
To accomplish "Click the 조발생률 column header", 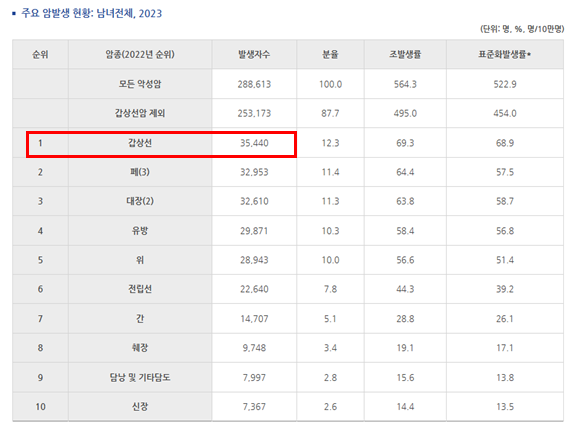I will (x=405, y=54).
